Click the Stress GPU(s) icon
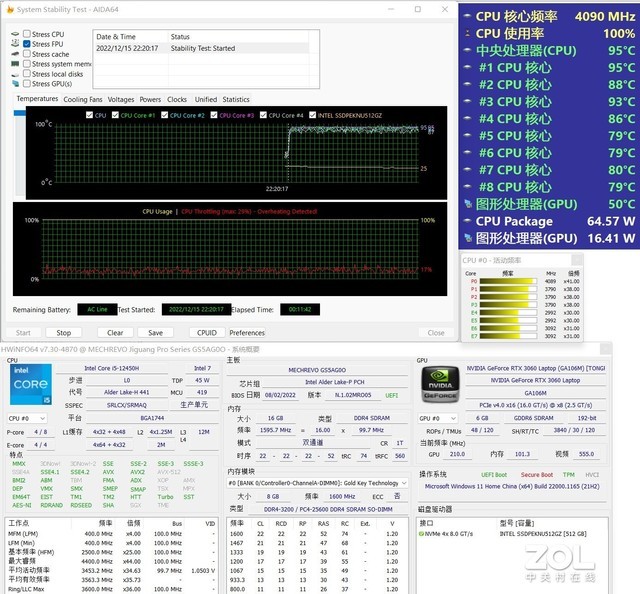Viewport: 640px width, 594px height. (x=15, y=84)
